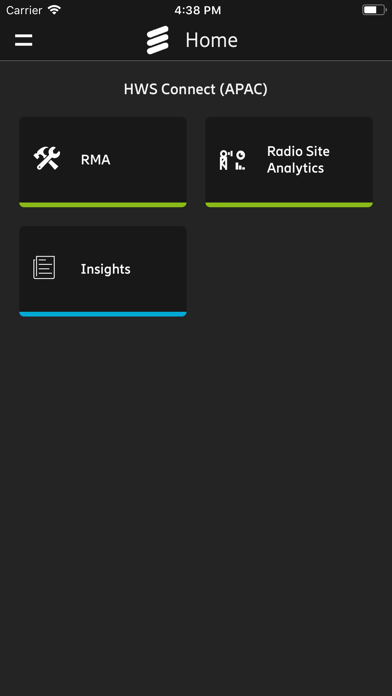Tap the 4:38 PM clock
Viewport: 392px width, 696px height.
(x=197, y=10)
